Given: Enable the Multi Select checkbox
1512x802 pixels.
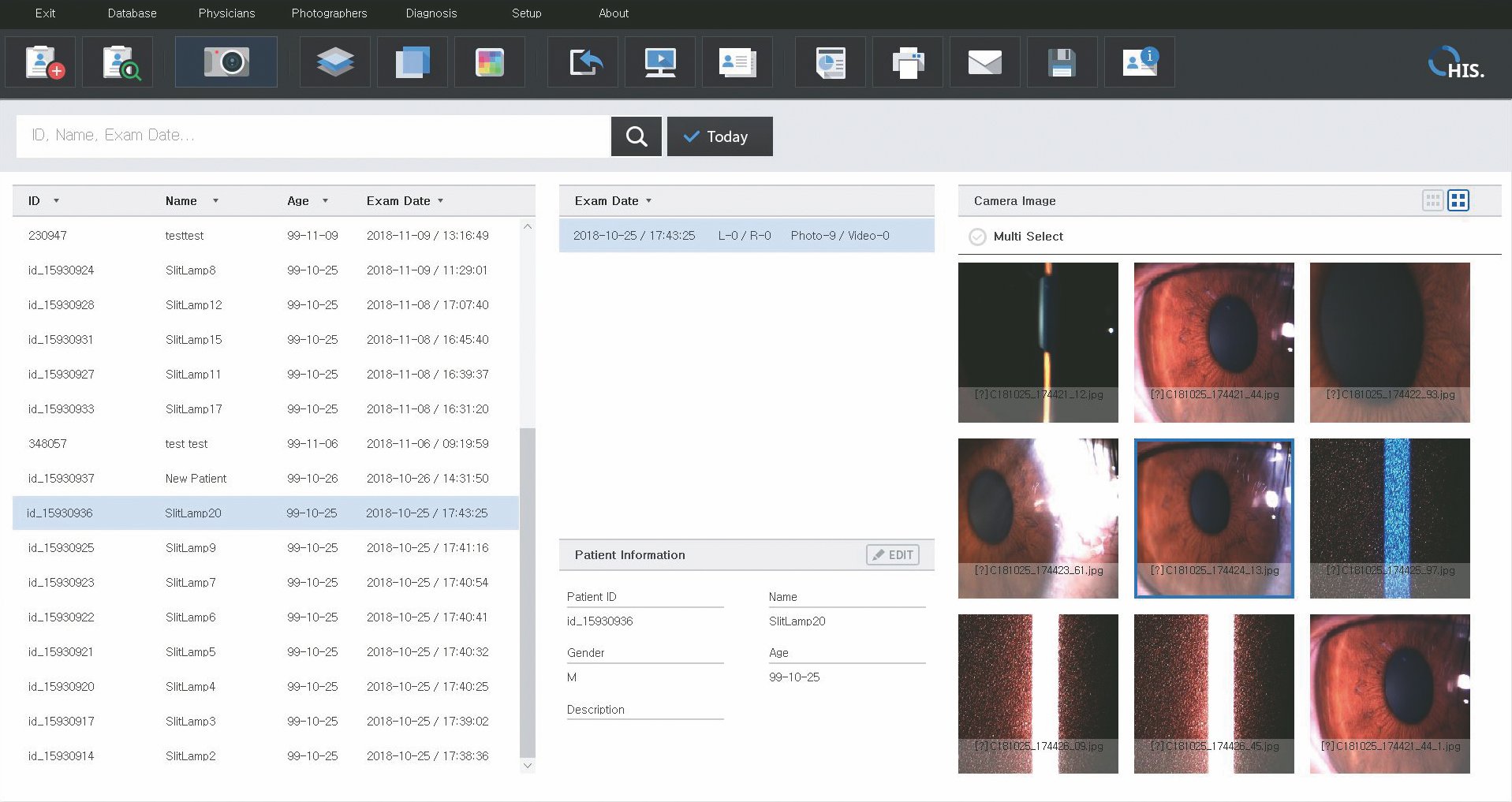Looking at the screenshot, I should [x=977, y=237].
